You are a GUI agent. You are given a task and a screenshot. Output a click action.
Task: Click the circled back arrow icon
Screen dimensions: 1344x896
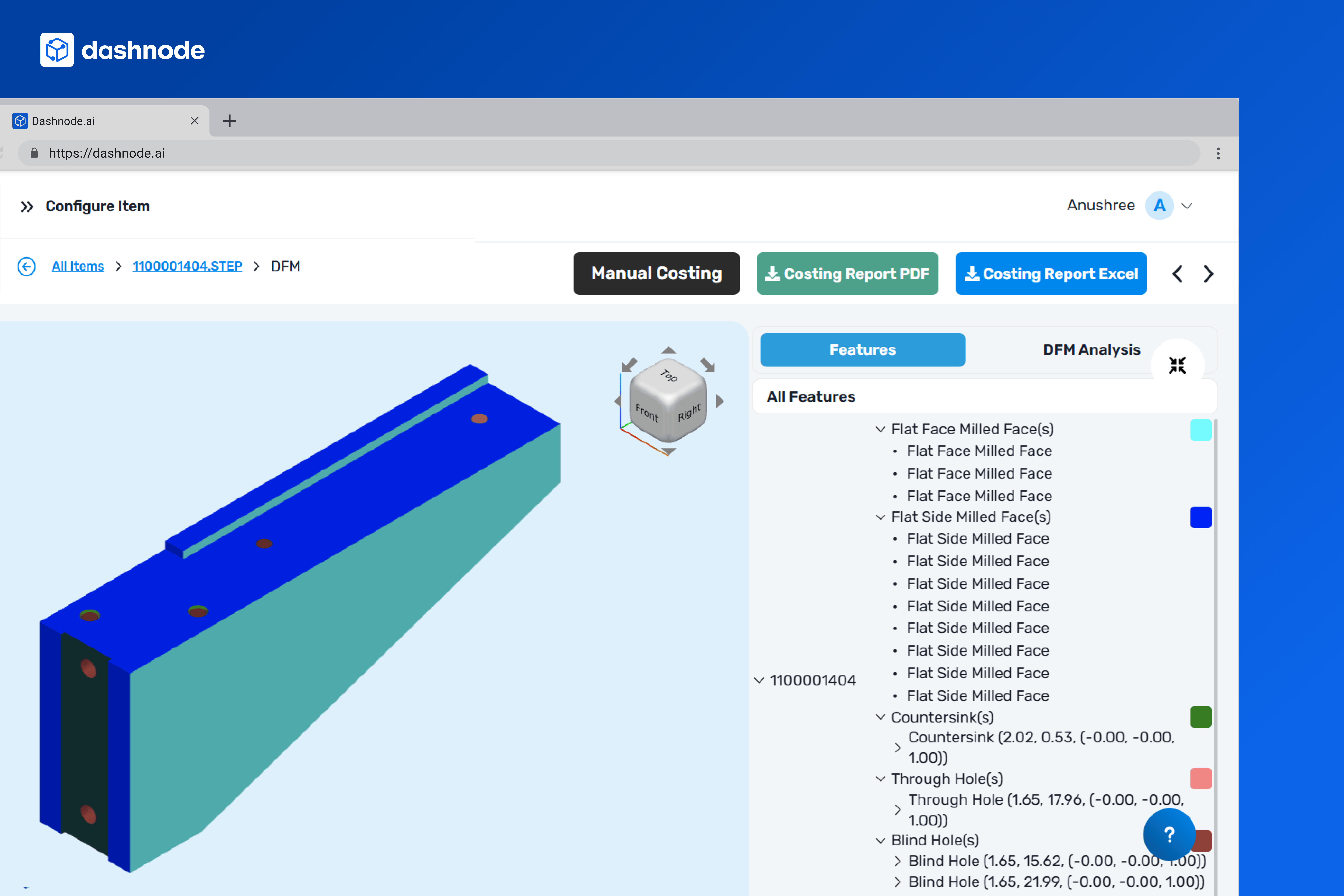point(26,266)
